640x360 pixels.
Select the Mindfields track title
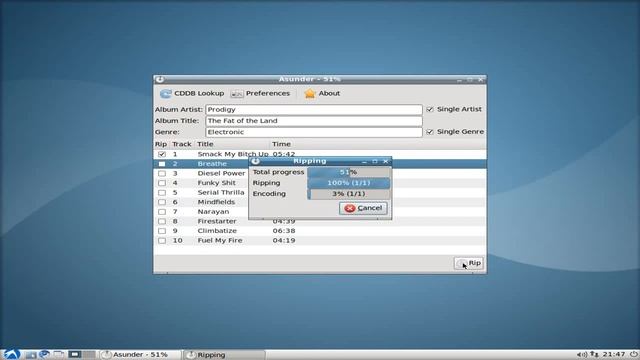point(216,202)
